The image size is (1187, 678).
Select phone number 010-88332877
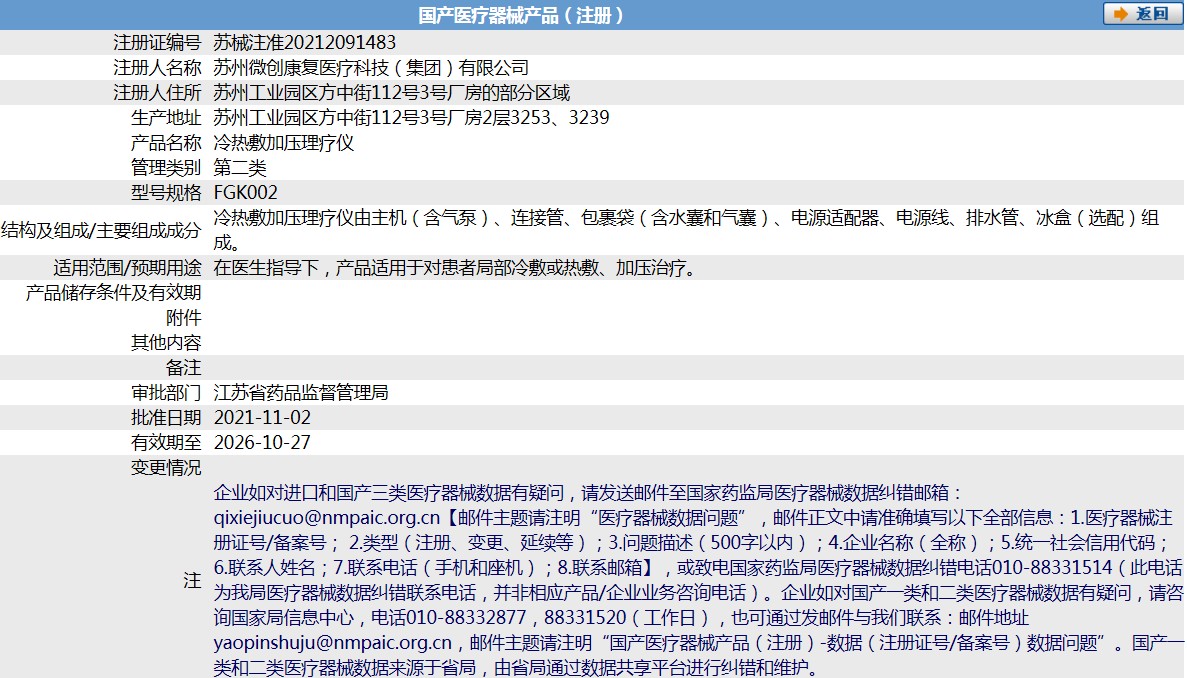pyautogui.click(x=466, y=617)
